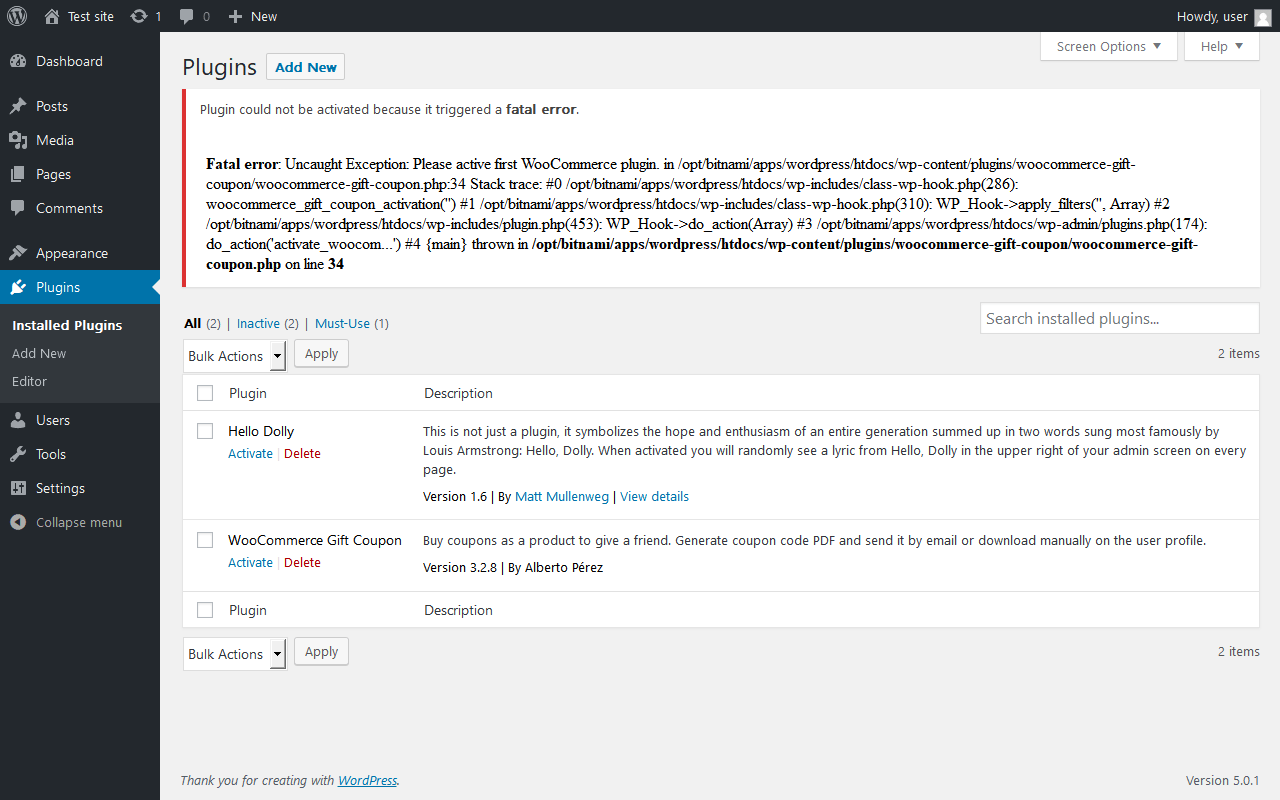Focus the Search installed plugins field

[1119, 318]
